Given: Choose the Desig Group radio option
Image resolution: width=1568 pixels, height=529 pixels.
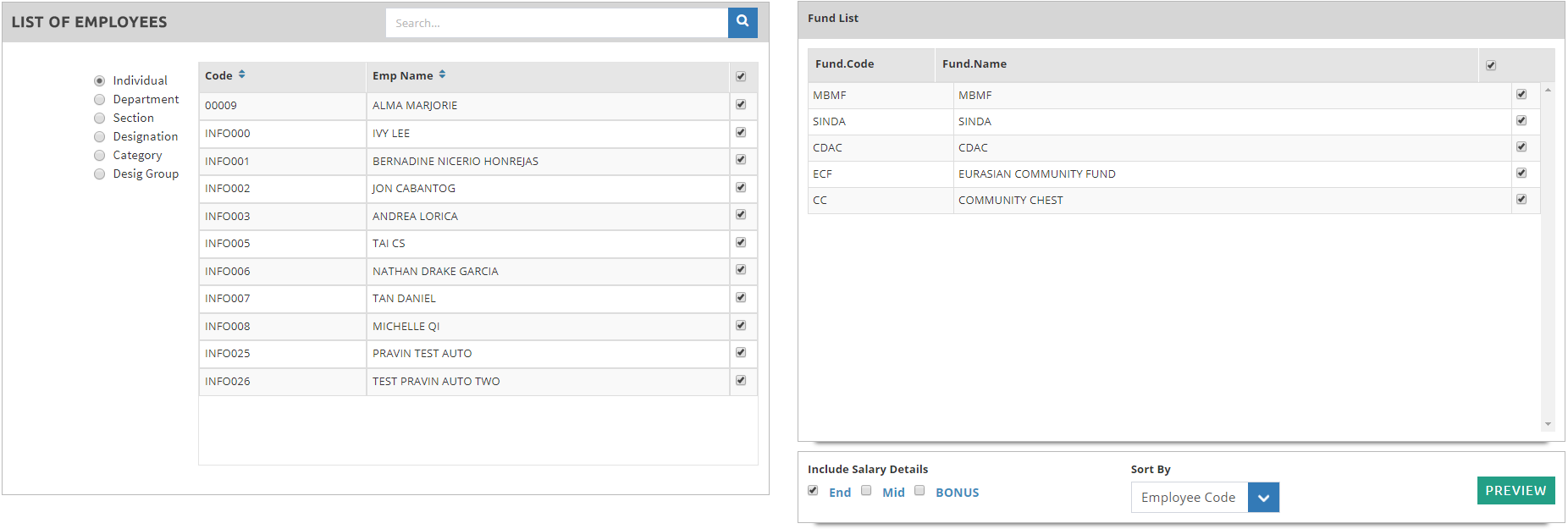Looking at the screenshot, I should click(x=100, y=174).
